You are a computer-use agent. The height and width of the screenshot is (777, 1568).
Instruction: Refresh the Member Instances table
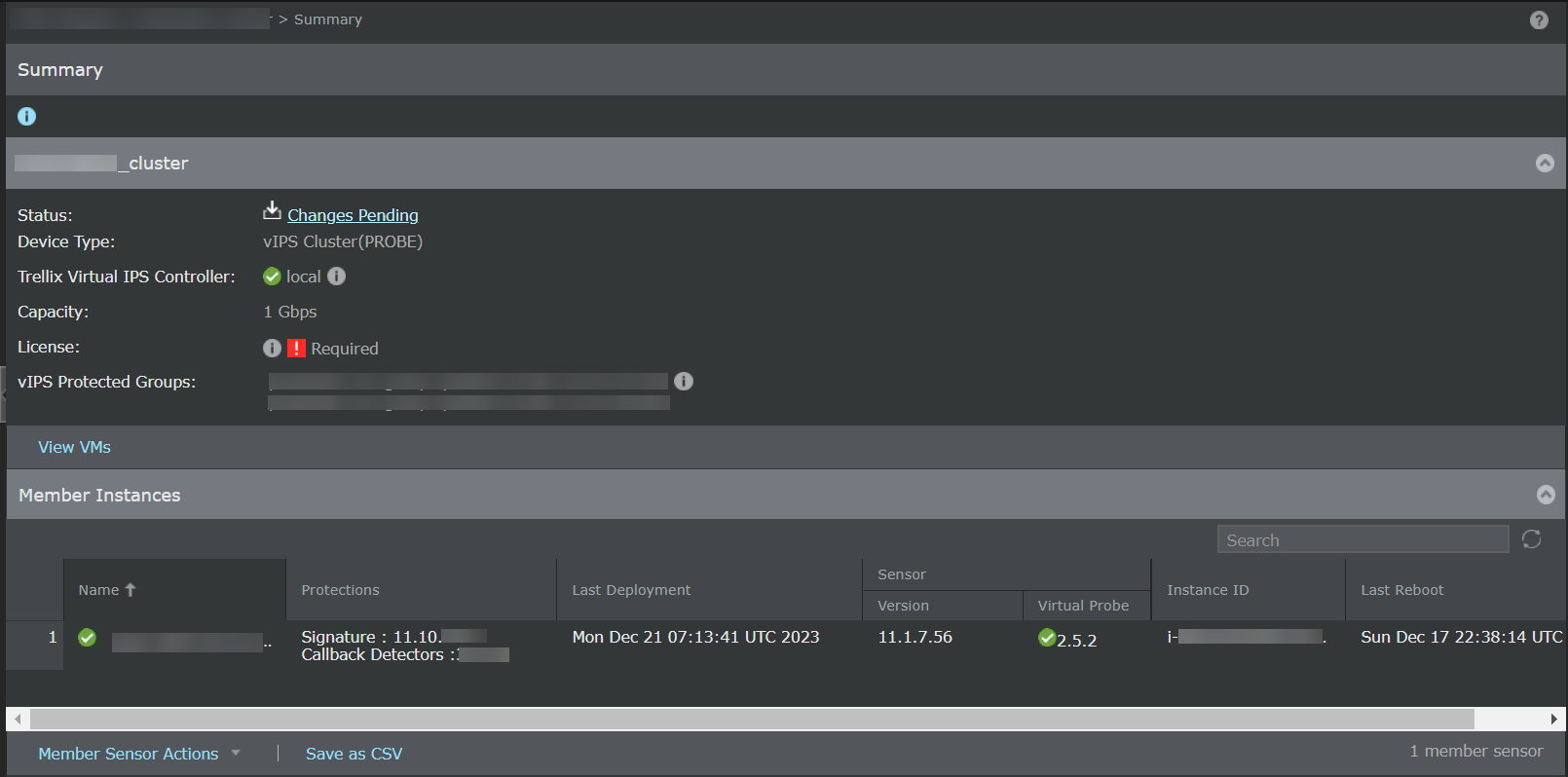(x=1531, y=539)
